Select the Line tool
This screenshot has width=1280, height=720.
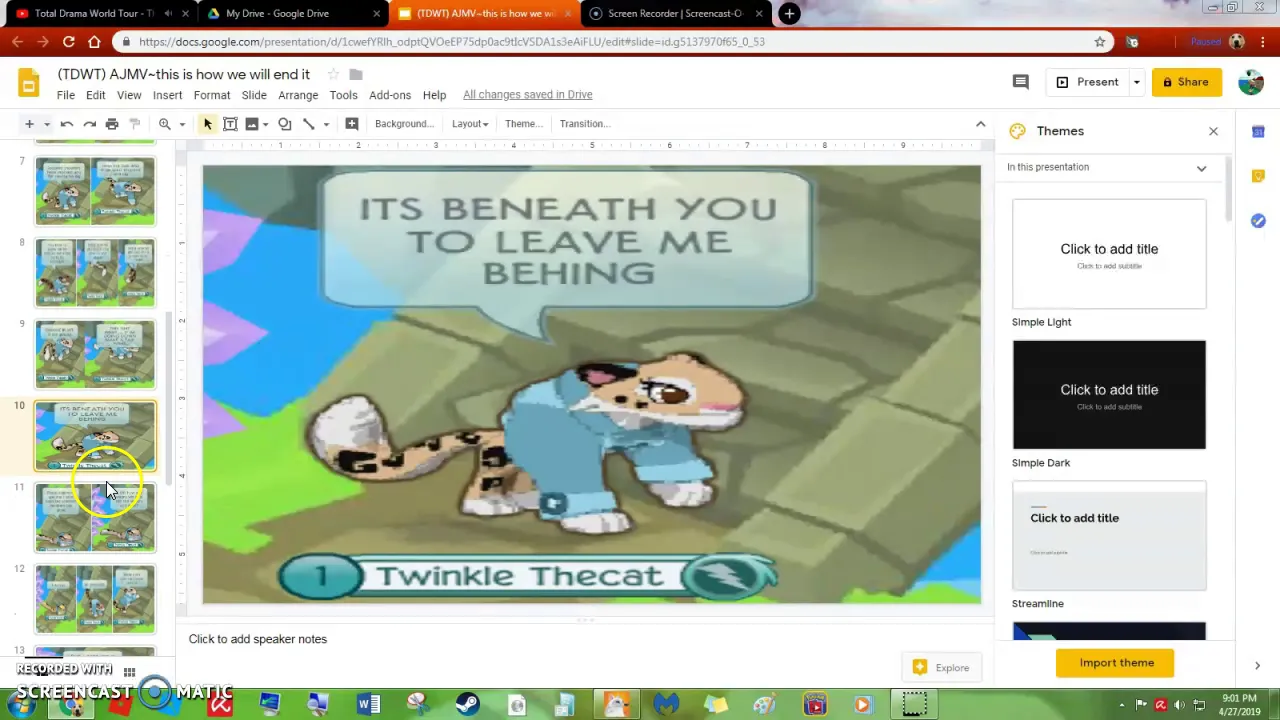pos(309,124)
